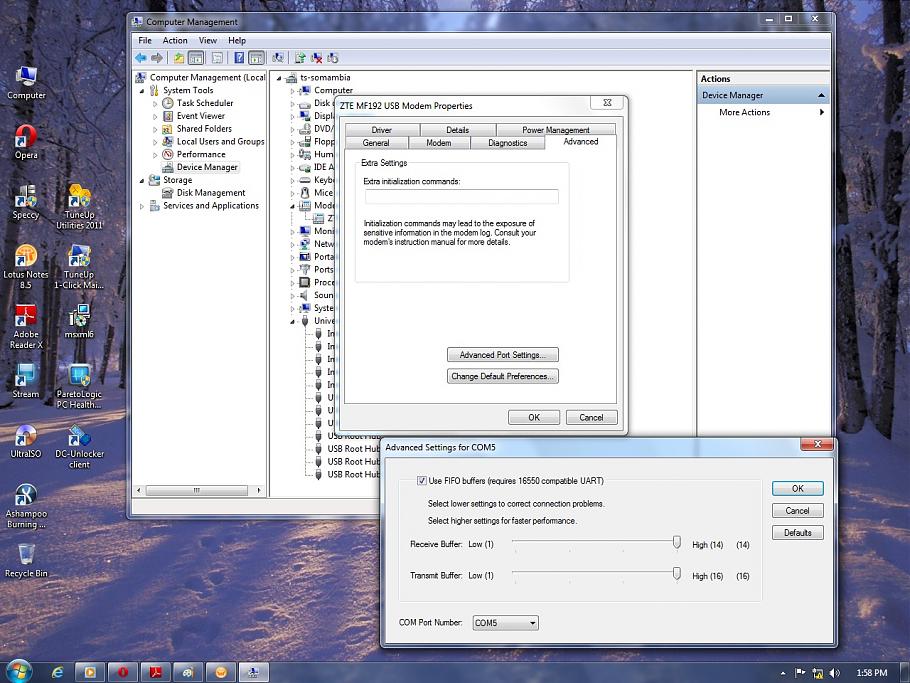Click the Extra initialization commands field
Viewport: 910px width, 683px height.
461,197
